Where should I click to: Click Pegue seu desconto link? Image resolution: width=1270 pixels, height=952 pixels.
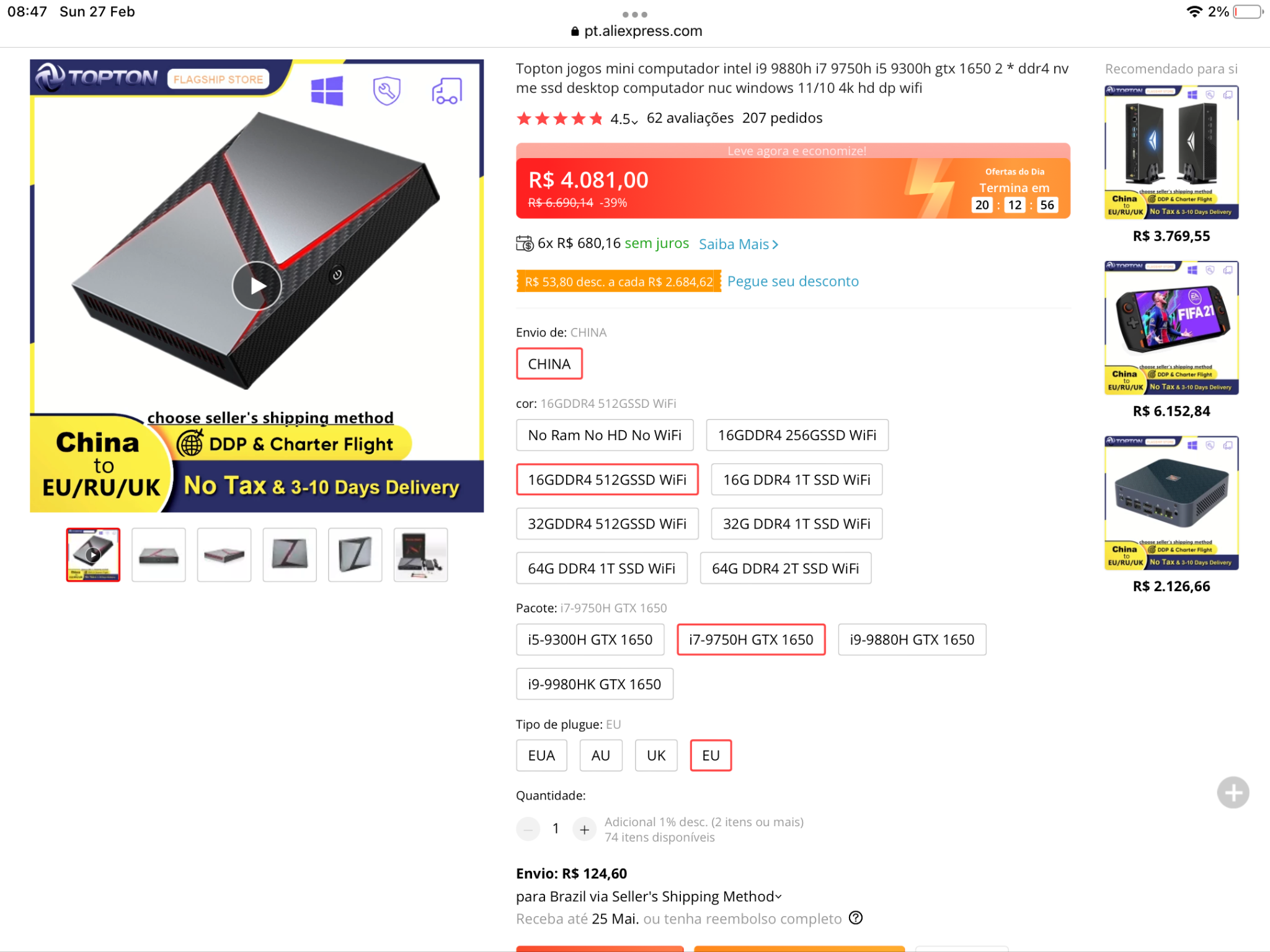(793, 281)
